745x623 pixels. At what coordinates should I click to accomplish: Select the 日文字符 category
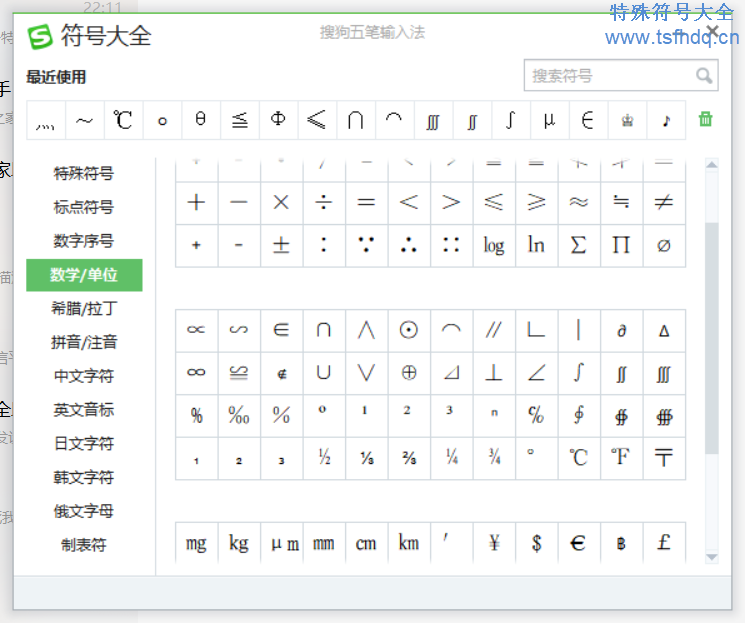pos(84,443)
